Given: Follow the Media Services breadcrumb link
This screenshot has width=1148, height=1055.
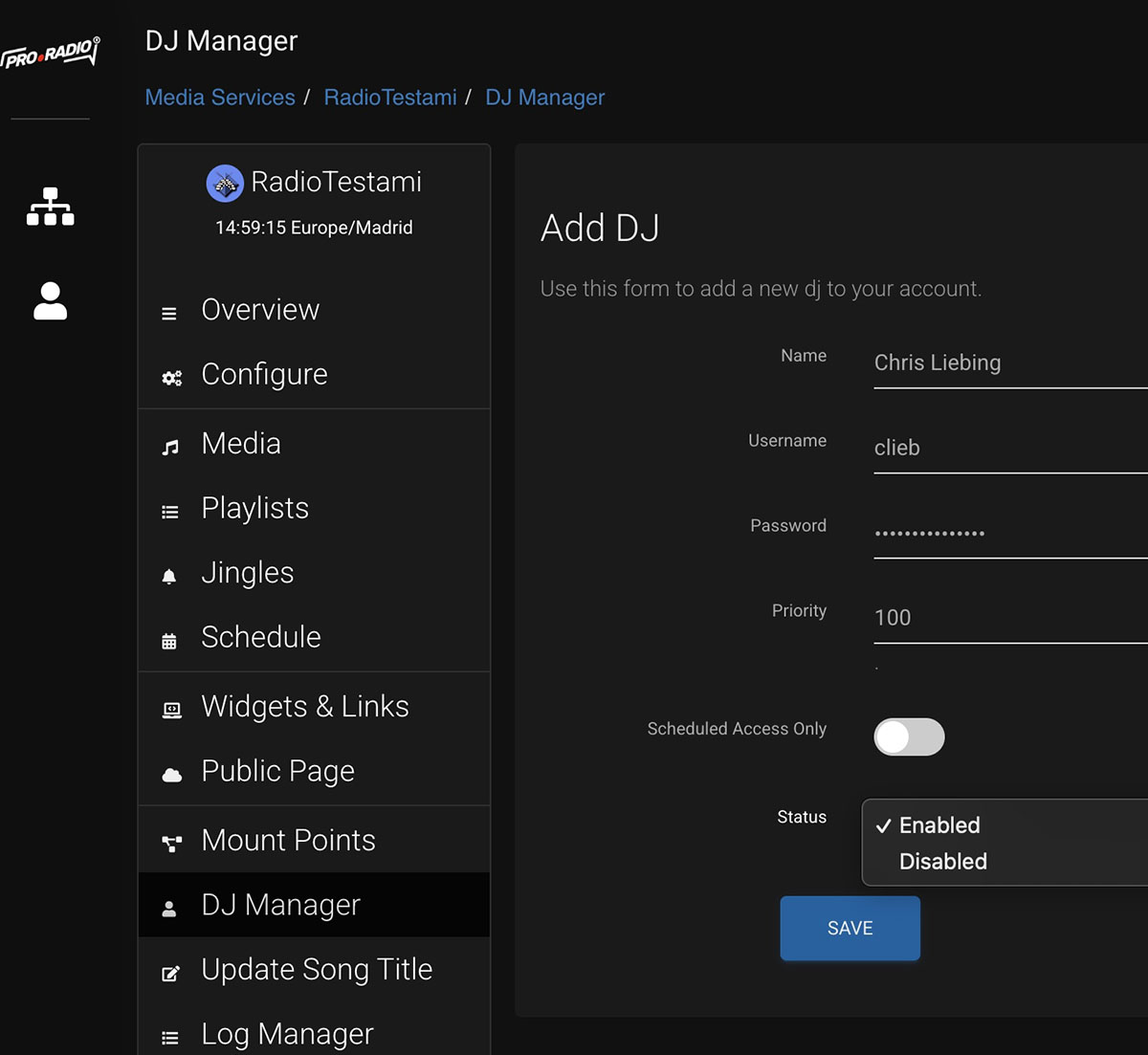Looking at the screenshot, I should (x=220, y=98).
